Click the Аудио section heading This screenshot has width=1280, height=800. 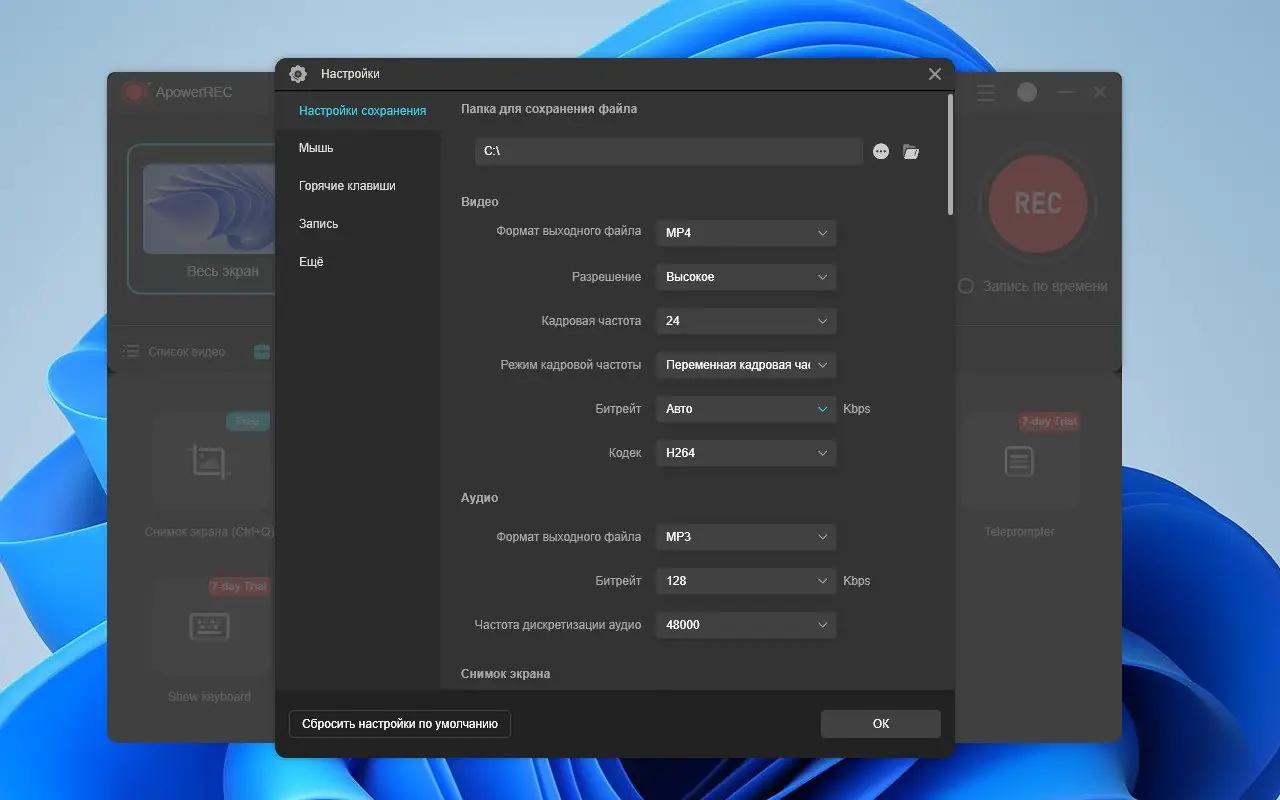[480, 498]
